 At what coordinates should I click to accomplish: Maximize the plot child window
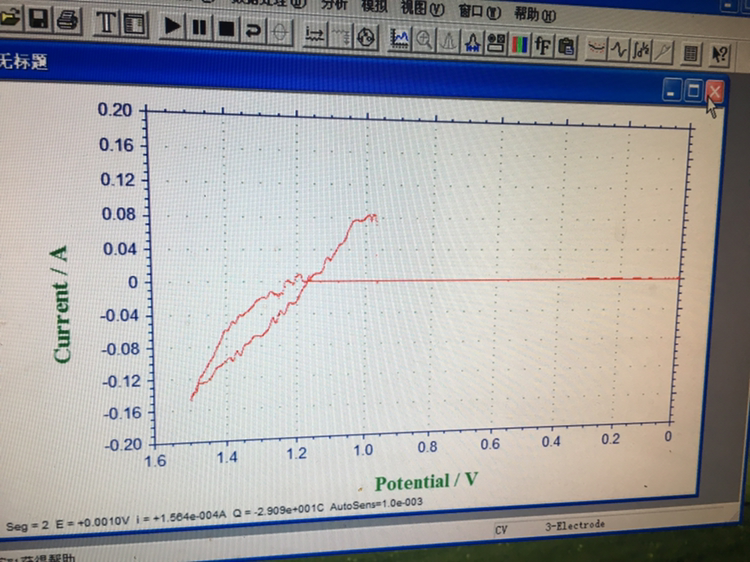693,91
